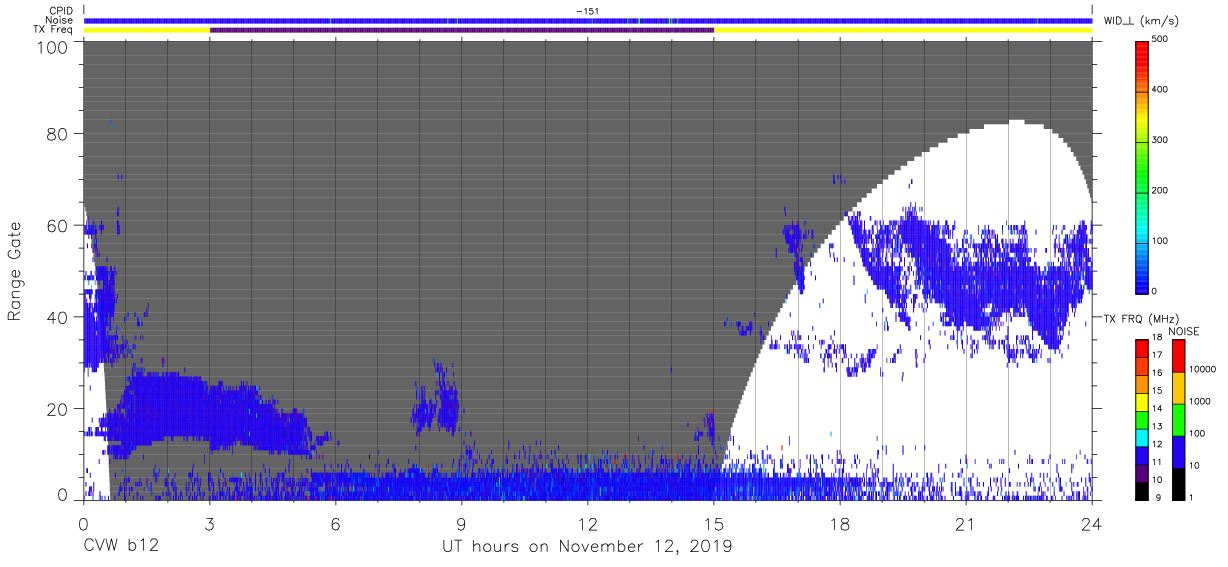Select the yellow swatch in TX FRQ legend

coord(1142,400)
